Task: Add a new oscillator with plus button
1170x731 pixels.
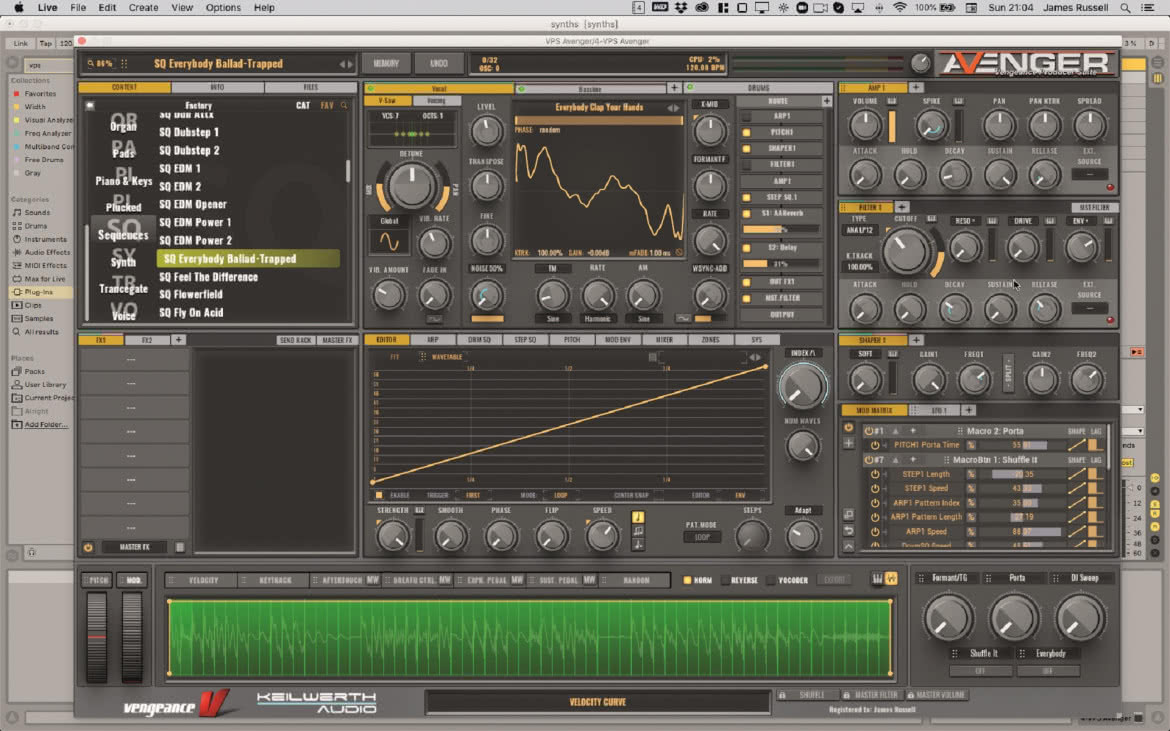Action: (x=674, y=88)
